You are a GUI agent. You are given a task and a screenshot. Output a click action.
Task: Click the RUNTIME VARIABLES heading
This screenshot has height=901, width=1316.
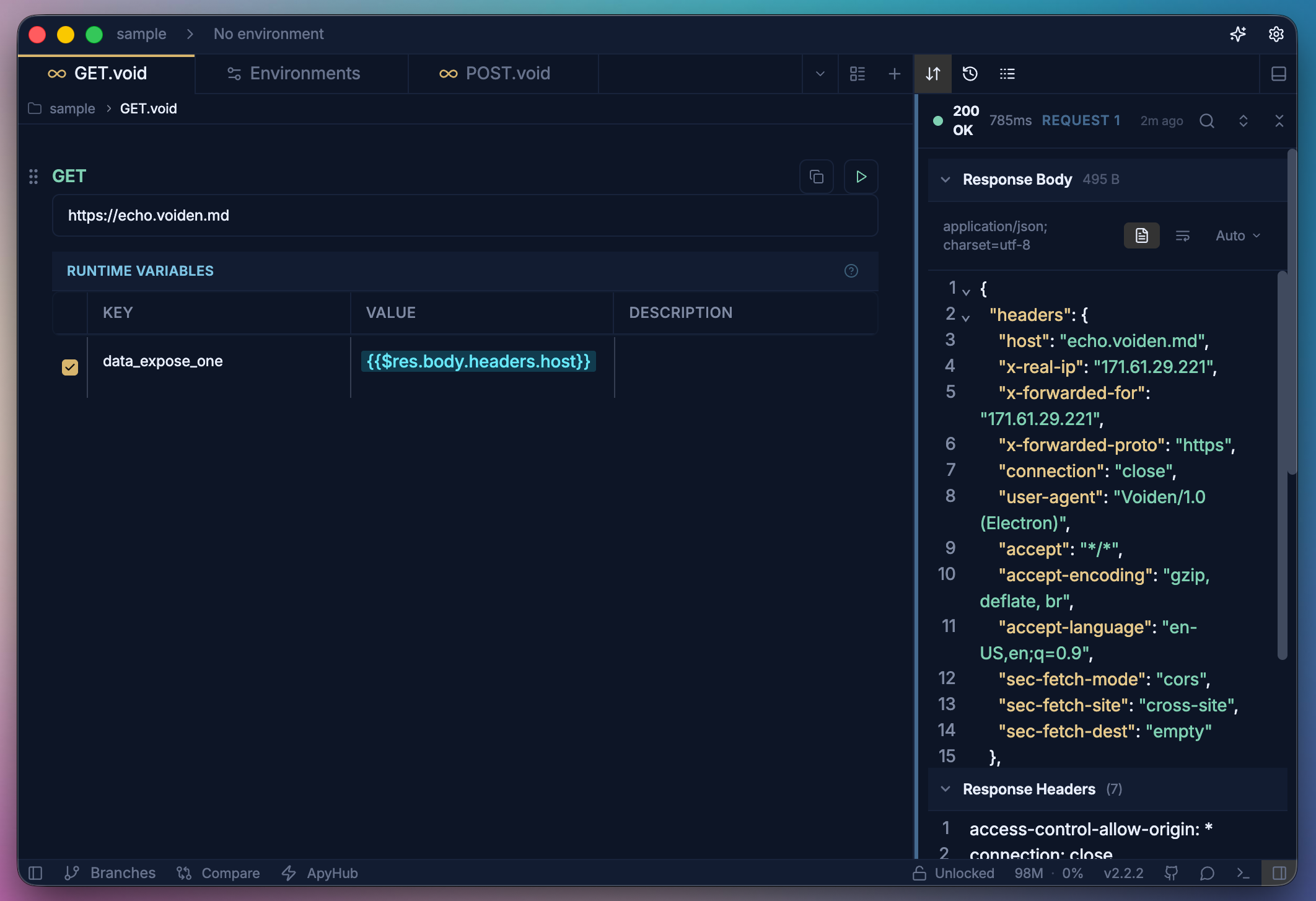click(140, 271)
